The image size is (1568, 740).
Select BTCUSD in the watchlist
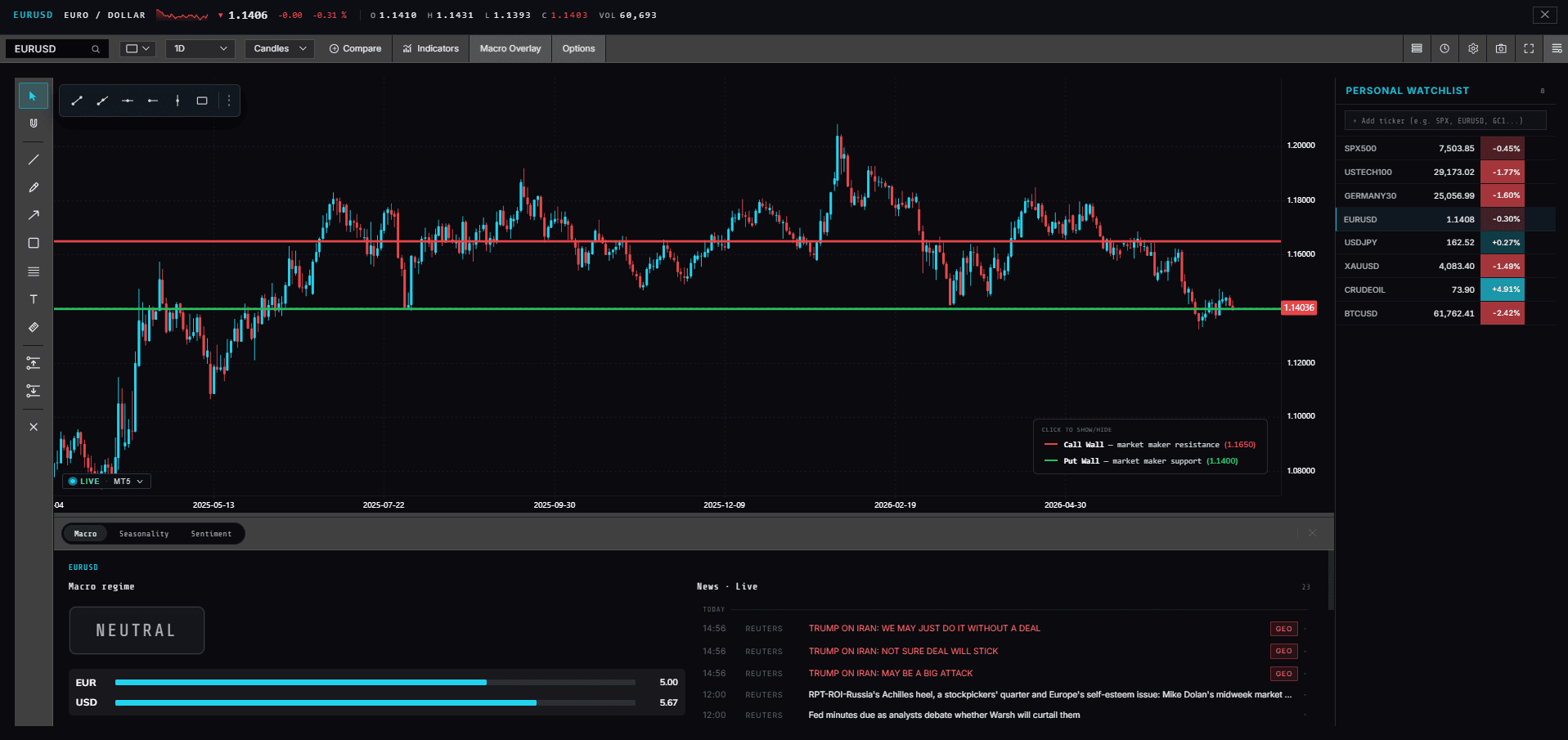coord(1445,313)
